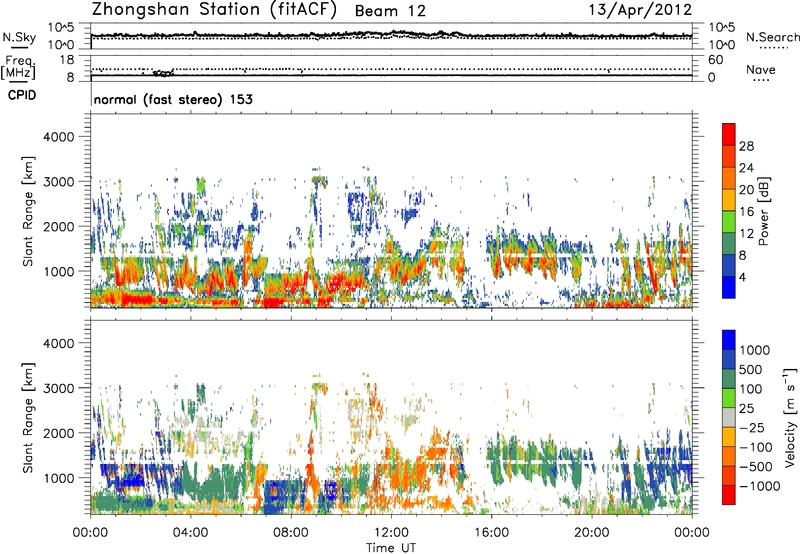Screen dimensions: 800x554
Task: Click the 'CPID' label
Action: tap(22, 95)
